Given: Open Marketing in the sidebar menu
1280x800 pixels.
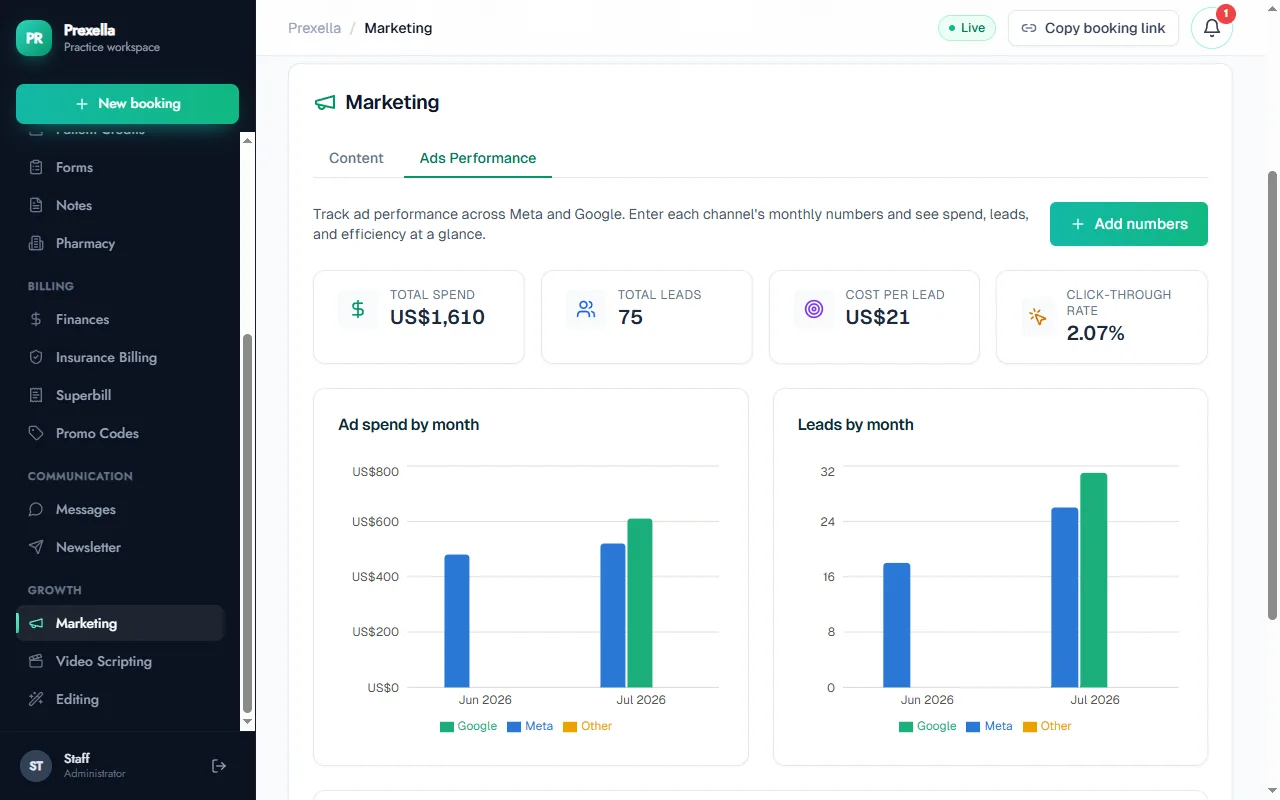Looking at the screenshot, I should click(120, 623).
